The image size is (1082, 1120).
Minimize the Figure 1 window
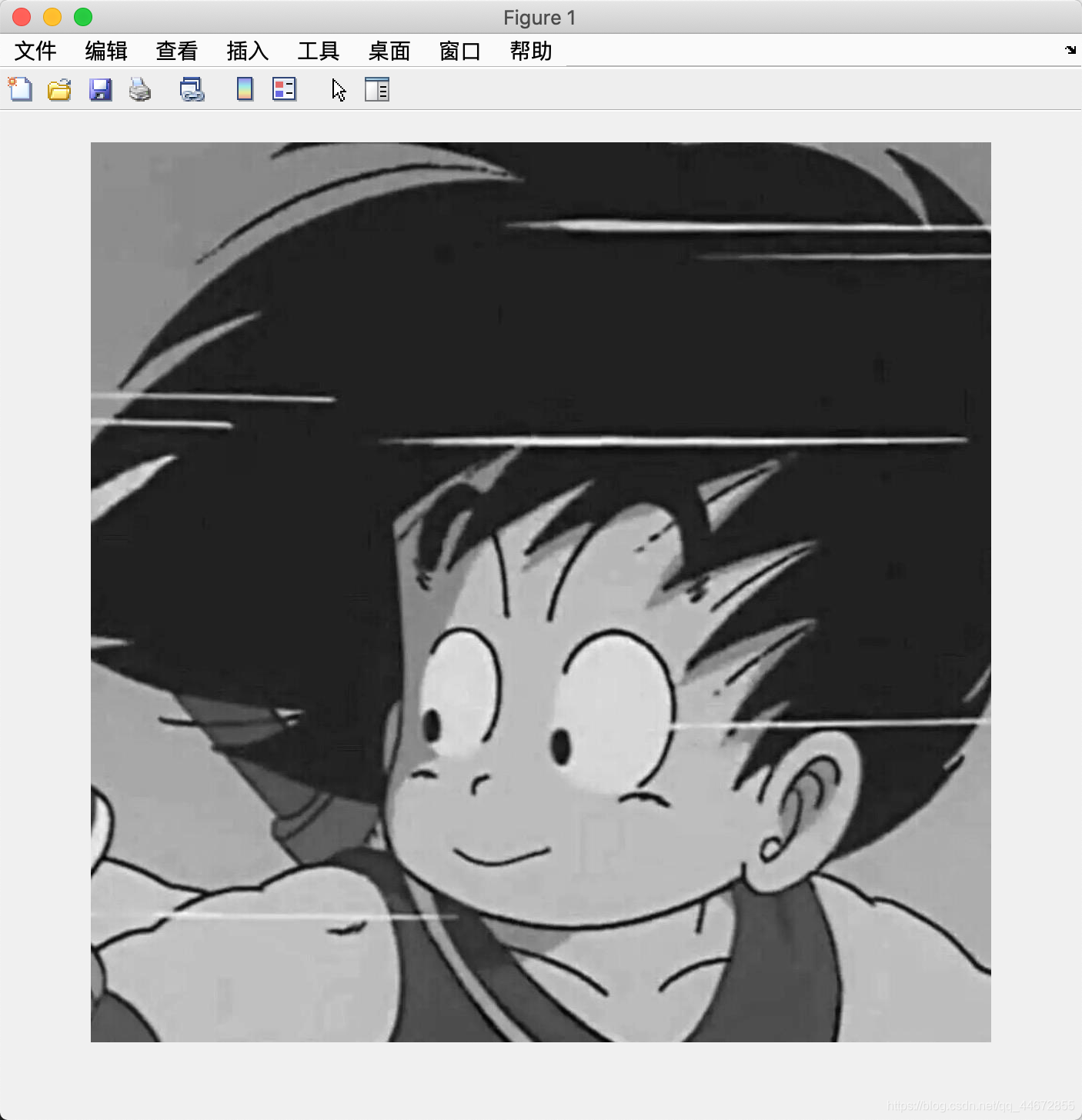point(52,17)
